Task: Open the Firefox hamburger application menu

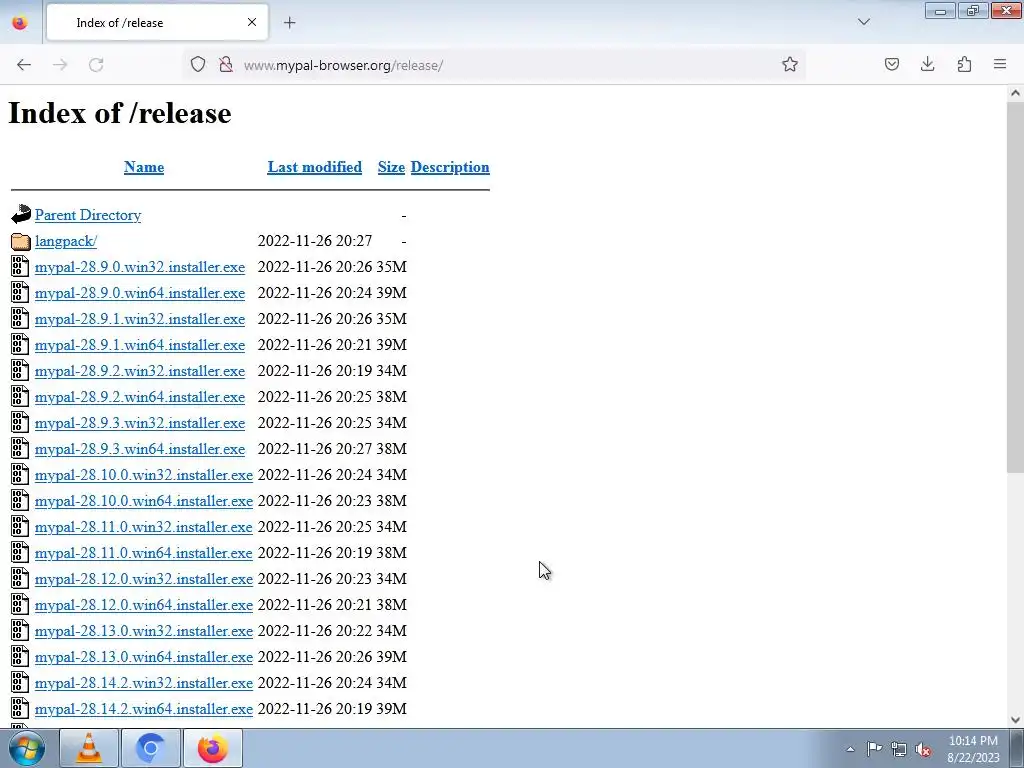Action: tap(1000, 65)
